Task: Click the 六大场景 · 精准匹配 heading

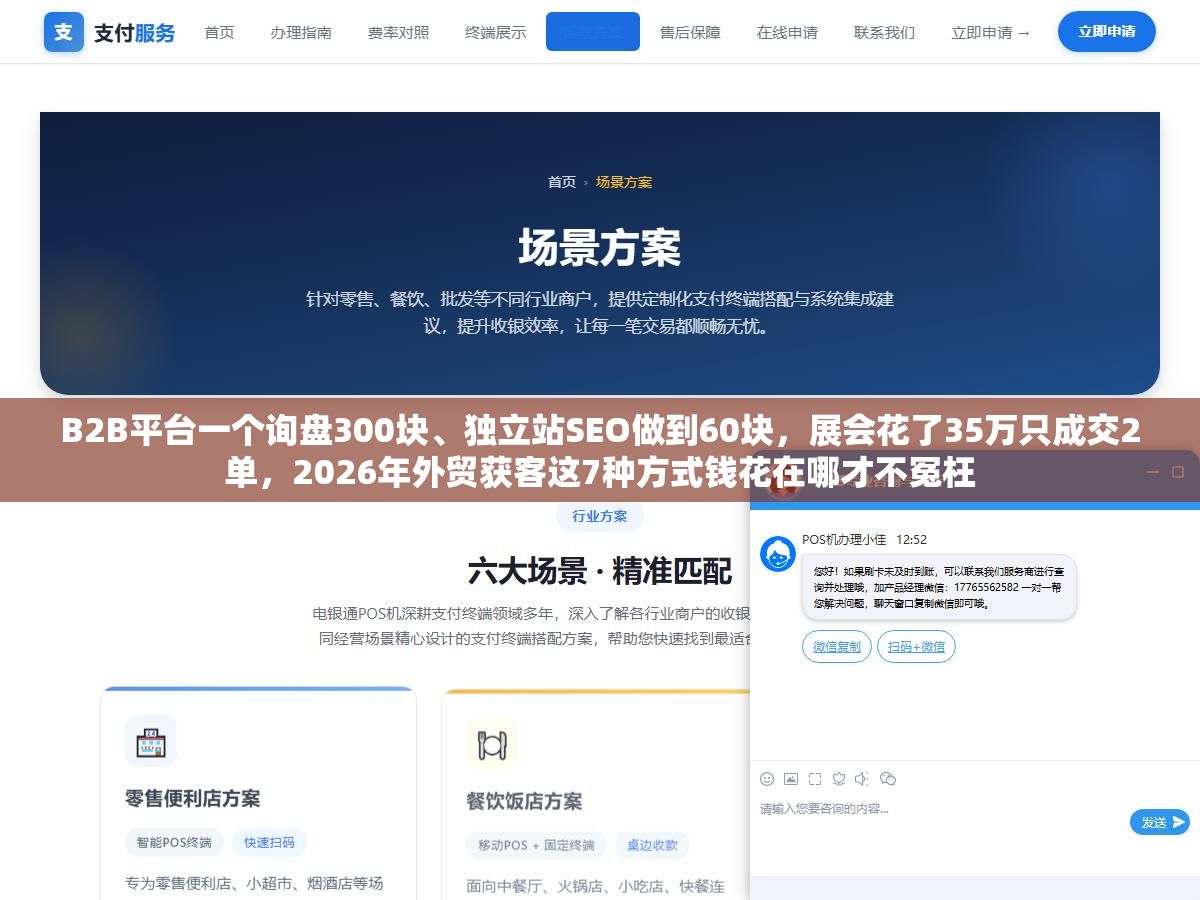Action: pos(600,572)
